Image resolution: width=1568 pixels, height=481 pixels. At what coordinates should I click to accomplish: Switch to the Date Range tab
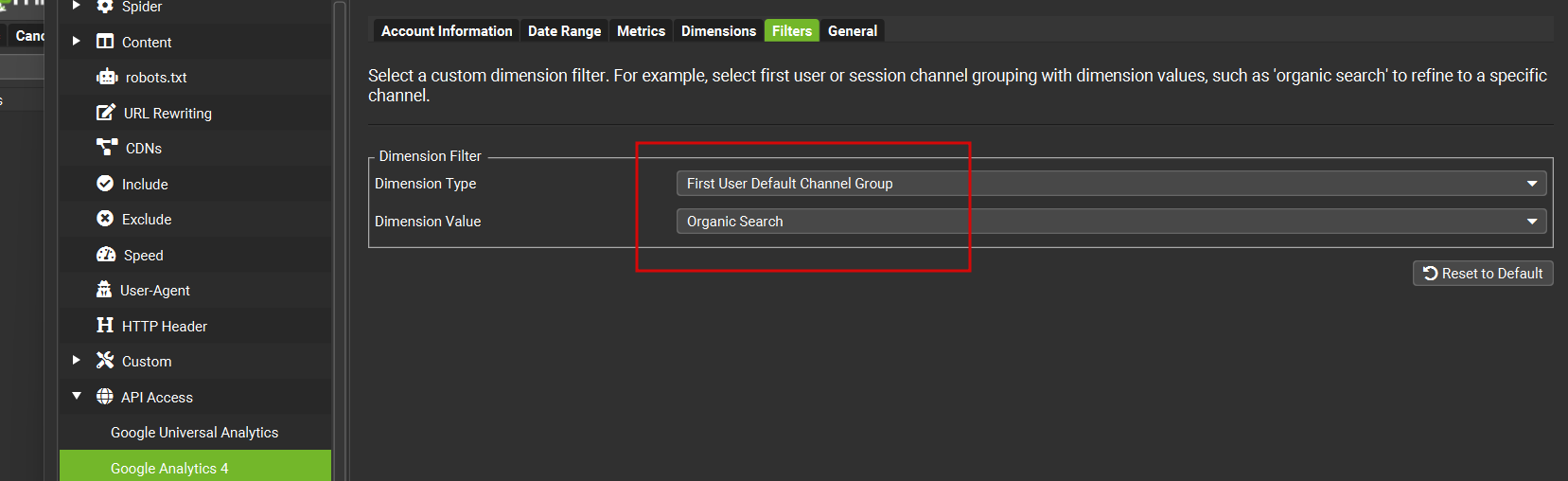(x=564, y=31)
